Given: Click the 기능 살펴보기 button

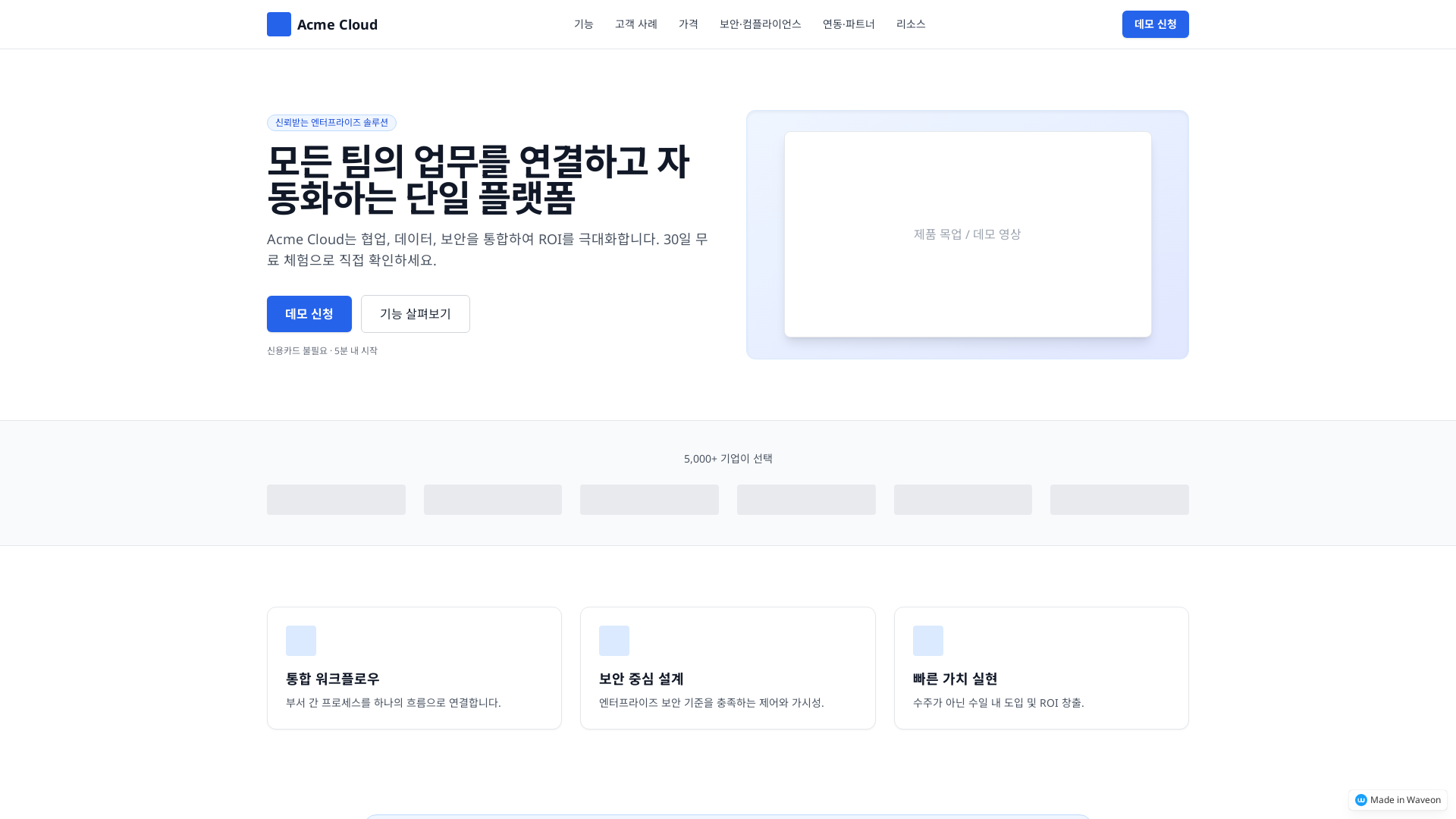Looking at the screenshot, I should (415, 313).
